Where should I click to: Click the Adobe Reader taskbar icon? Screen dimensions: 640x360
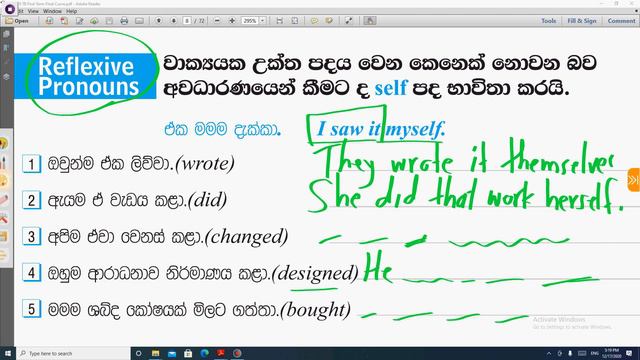(x=221, y=353)
